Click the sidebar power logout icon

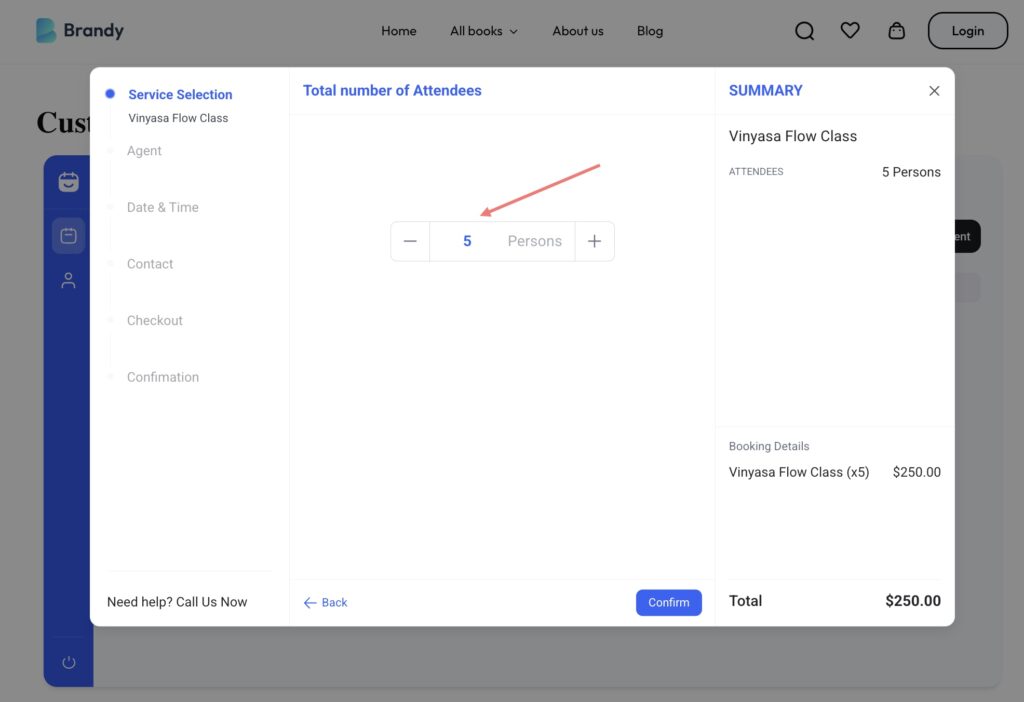click(69, 662)
